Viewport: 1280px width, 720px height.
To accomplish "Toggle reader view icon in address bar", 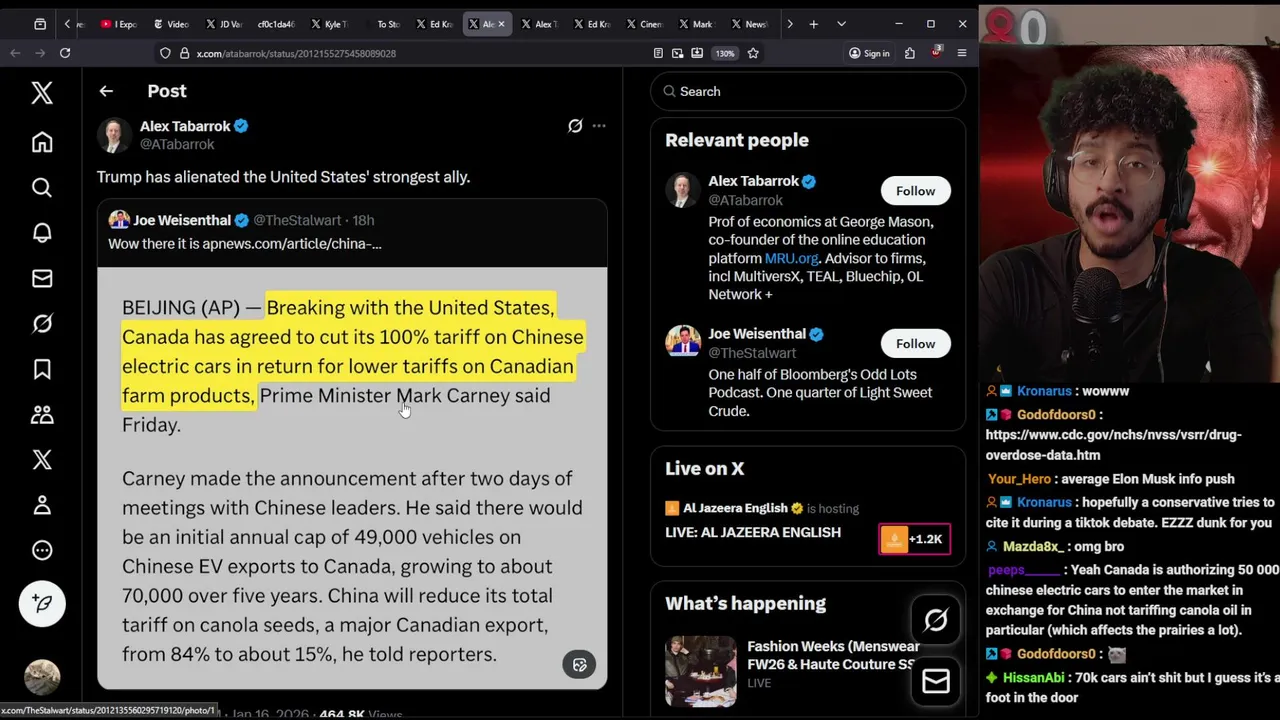I will click(658, 53).
